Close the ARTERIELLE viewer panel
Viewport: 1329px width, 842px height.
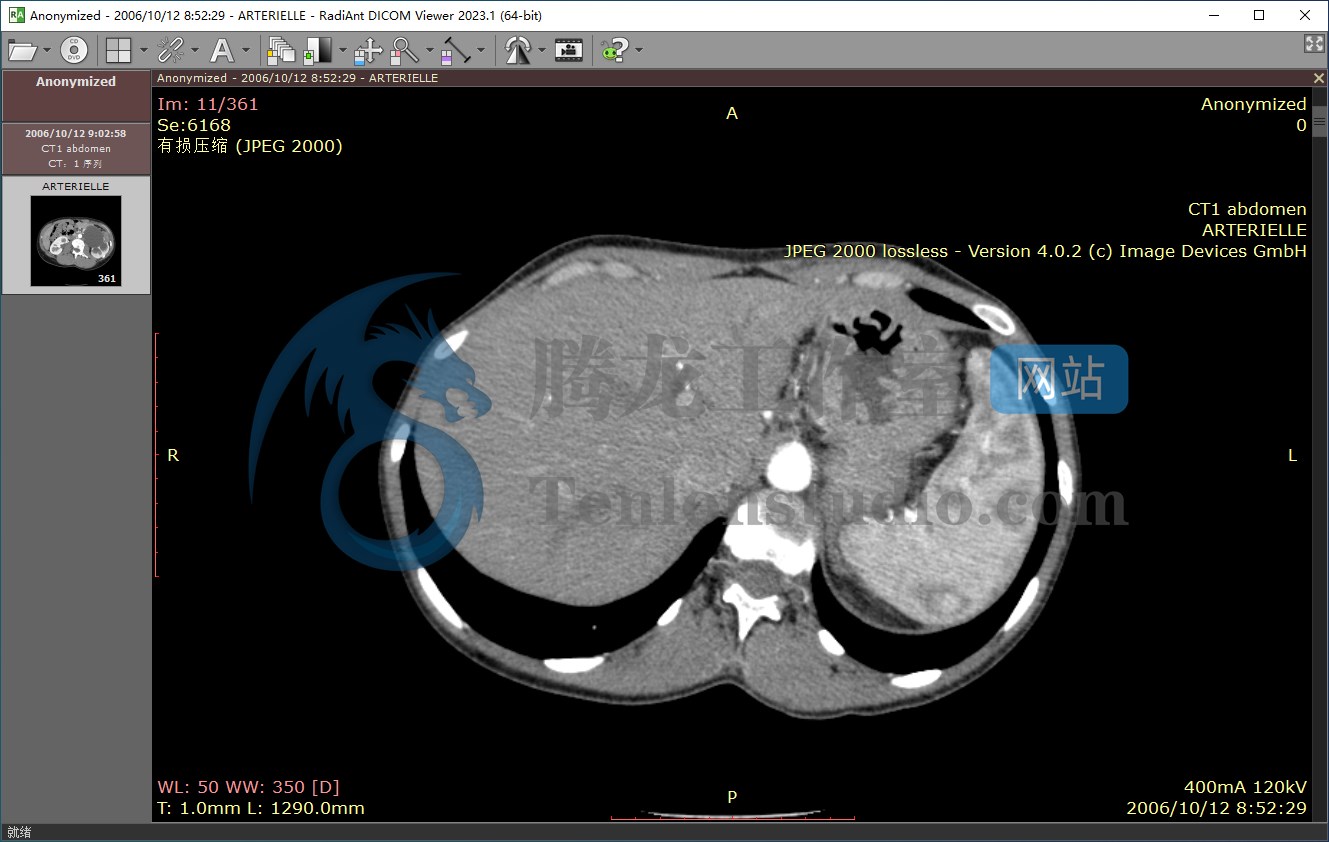pos(1318,78)
